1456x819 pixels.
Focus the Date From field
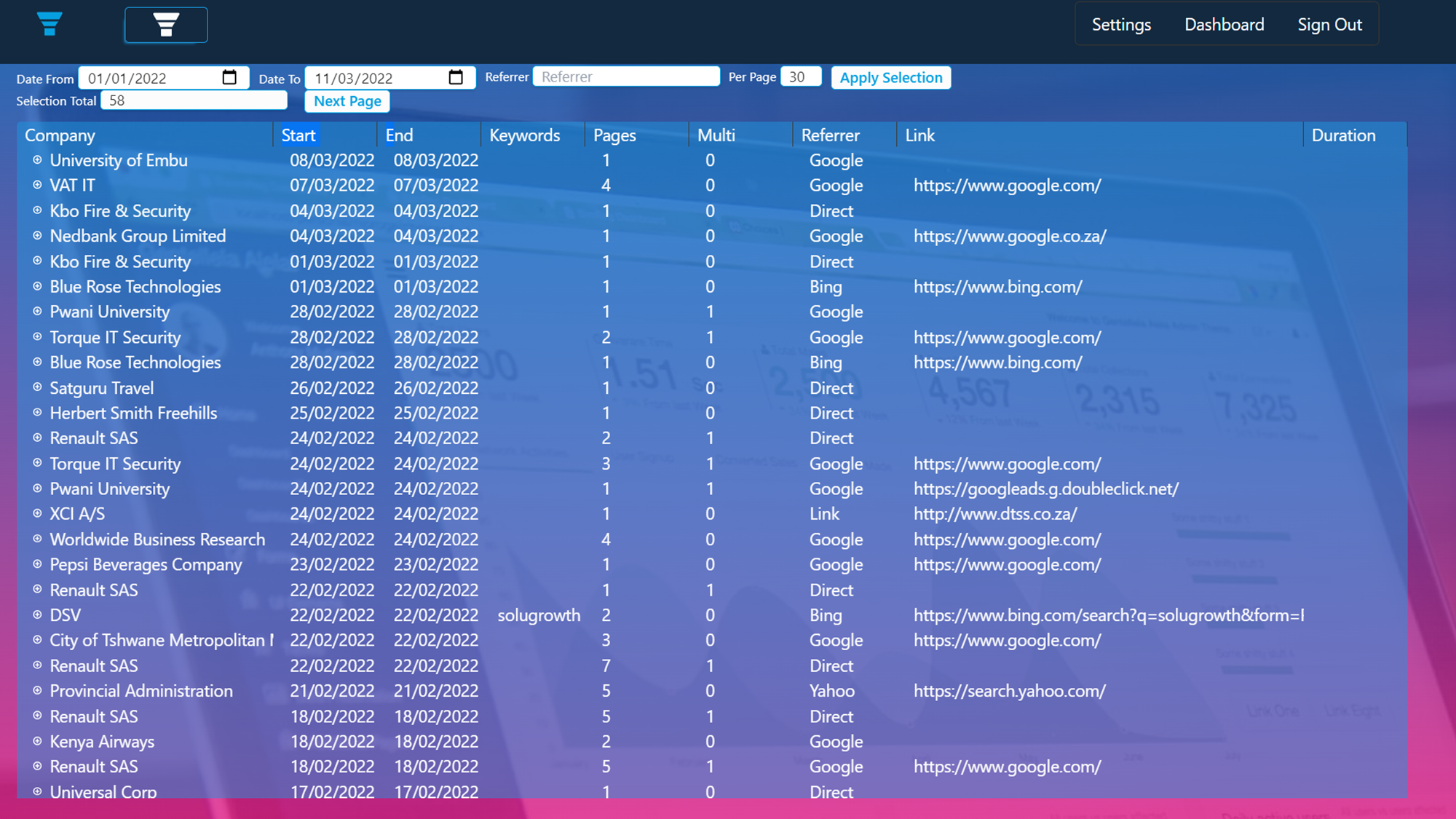163,77
